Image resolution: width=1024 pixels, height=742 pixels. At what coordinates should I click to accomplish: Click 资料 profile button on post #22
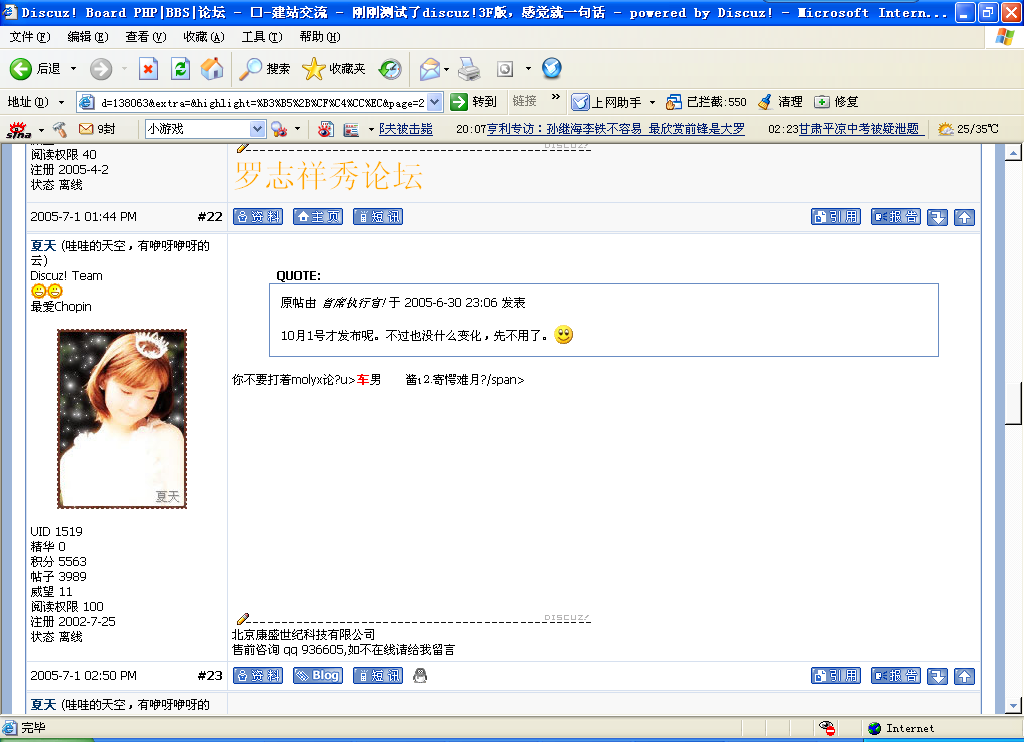pos(258,217)
